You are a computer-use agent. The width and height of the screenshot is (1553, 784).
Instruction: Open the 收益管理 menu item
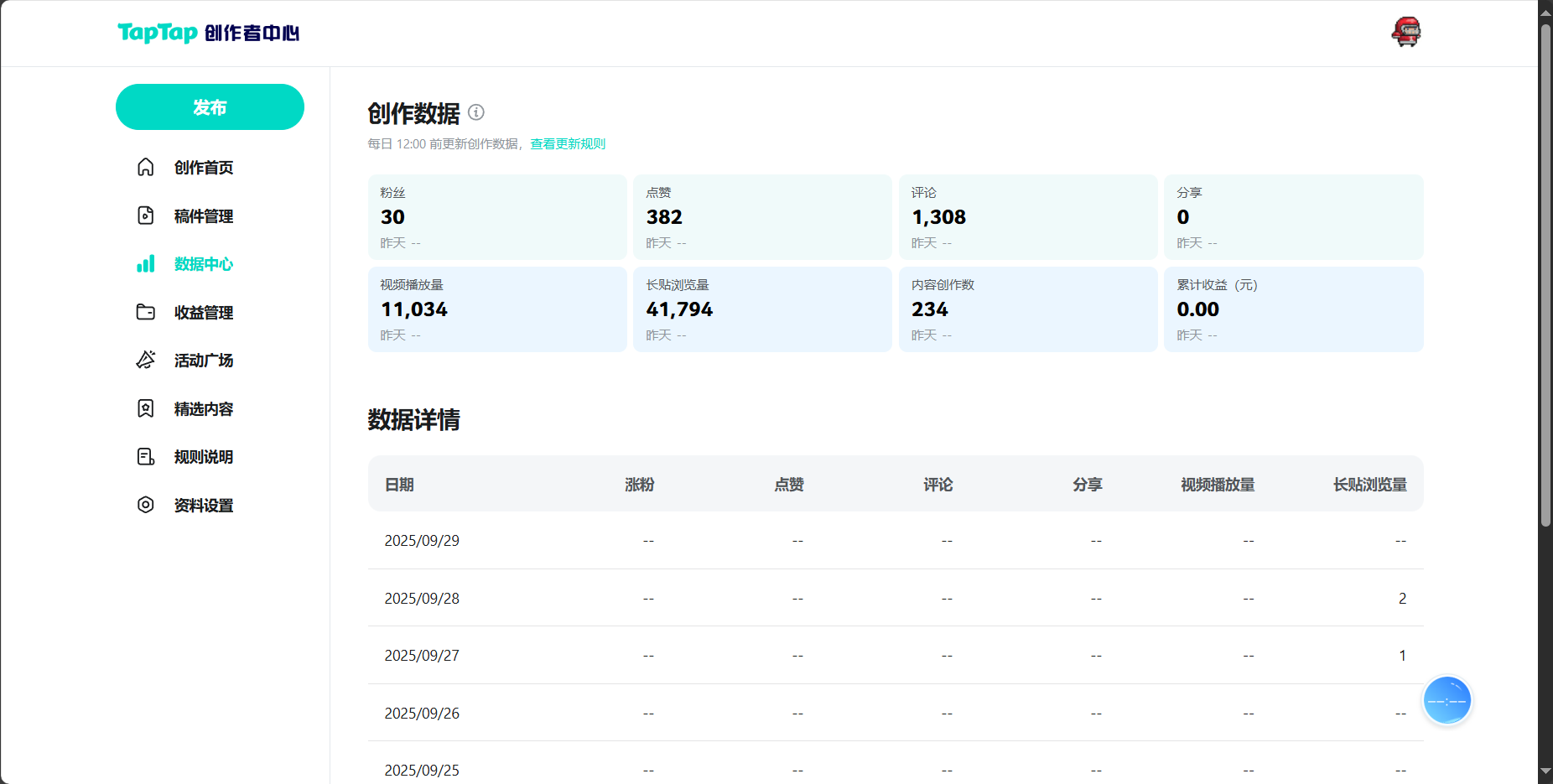pyautogui.click(x=204, y=313)
